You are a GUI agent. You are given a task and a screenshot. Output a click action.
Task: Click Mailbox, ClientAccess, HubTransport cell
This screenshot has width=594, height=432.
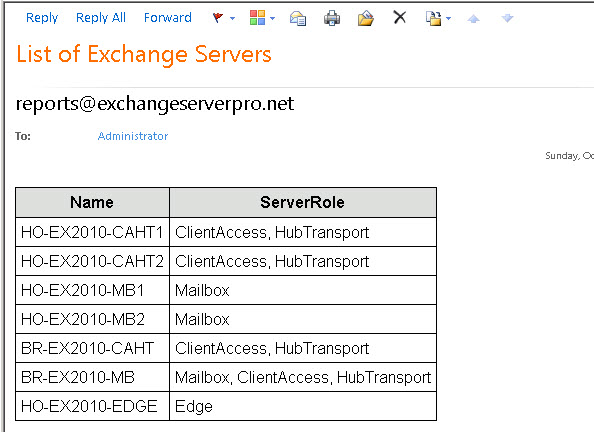303,377
